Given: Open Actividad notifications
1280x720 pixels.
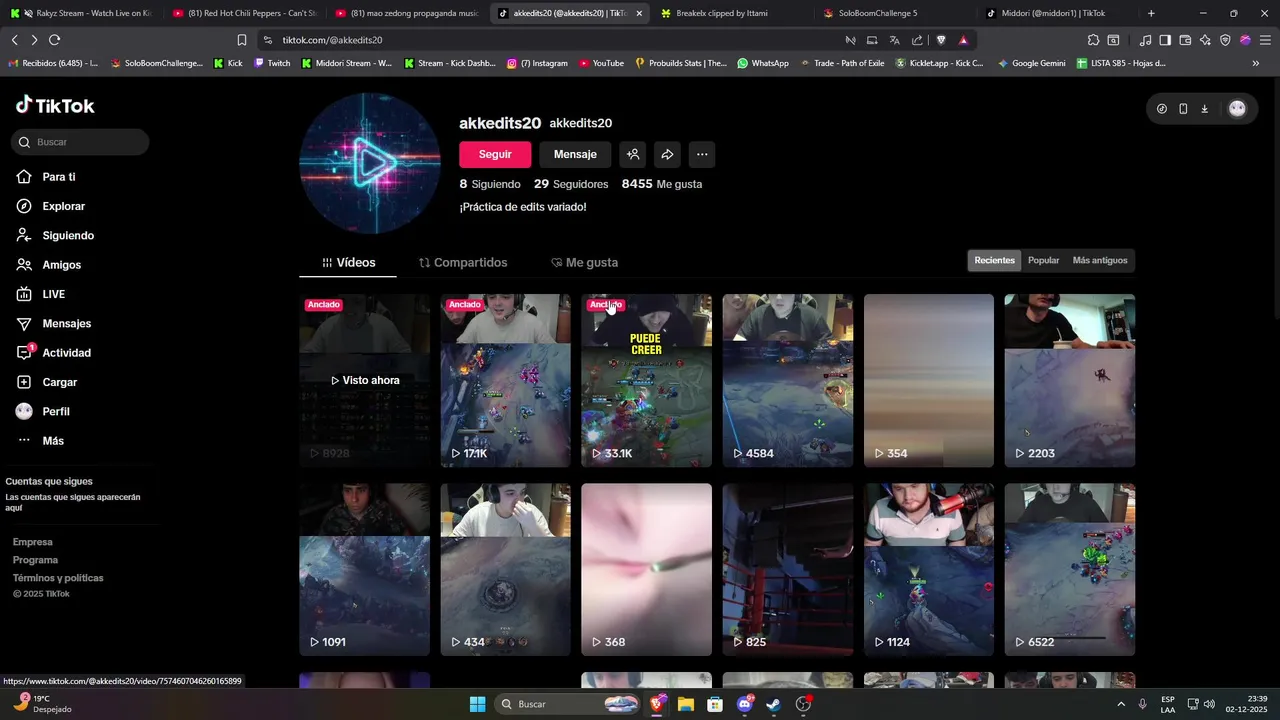Looking at the screenshot, I should click(54, 353).
